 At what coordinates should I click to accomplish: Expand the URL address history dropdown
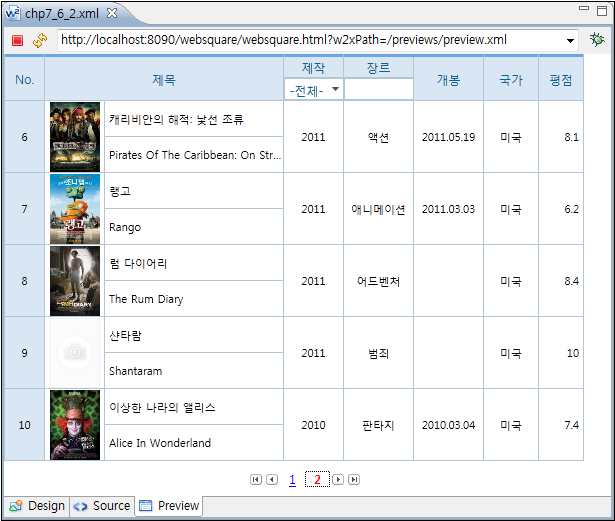pyautogui.click(x=570, y=40)
